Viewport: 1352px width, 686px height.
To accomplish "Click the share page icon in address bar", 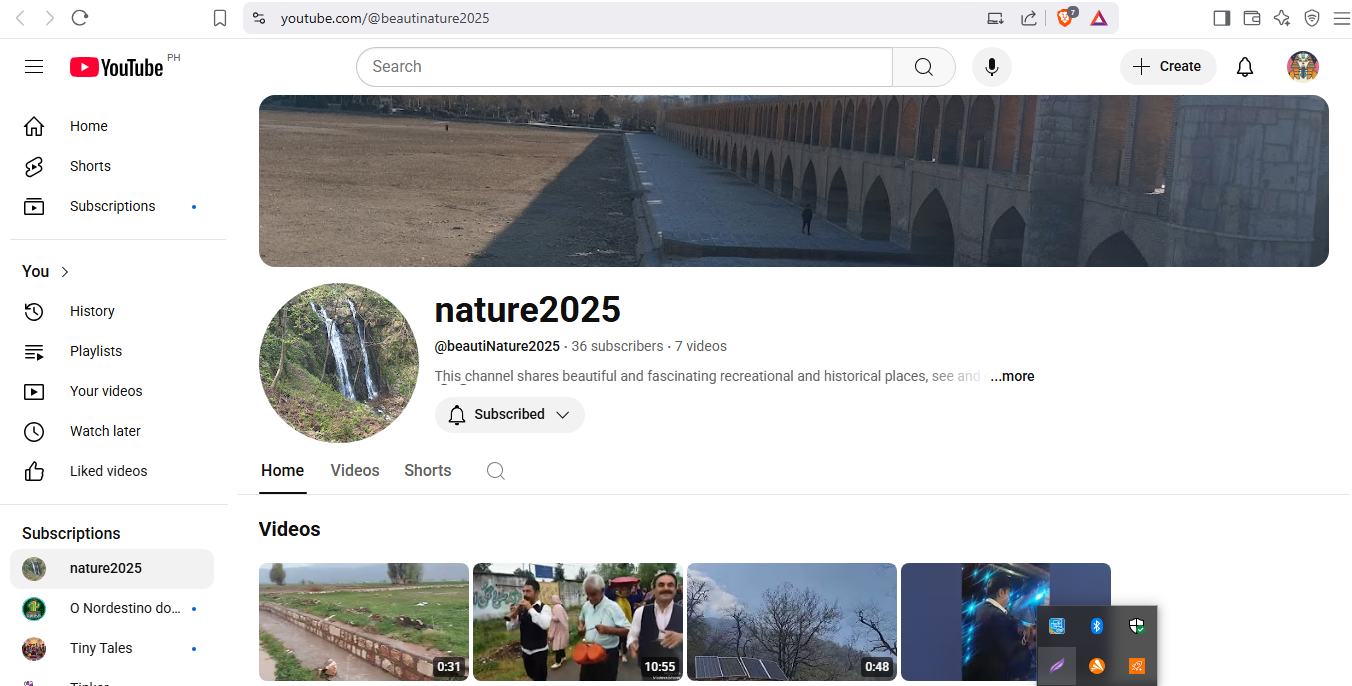I will pos(1028,18).
